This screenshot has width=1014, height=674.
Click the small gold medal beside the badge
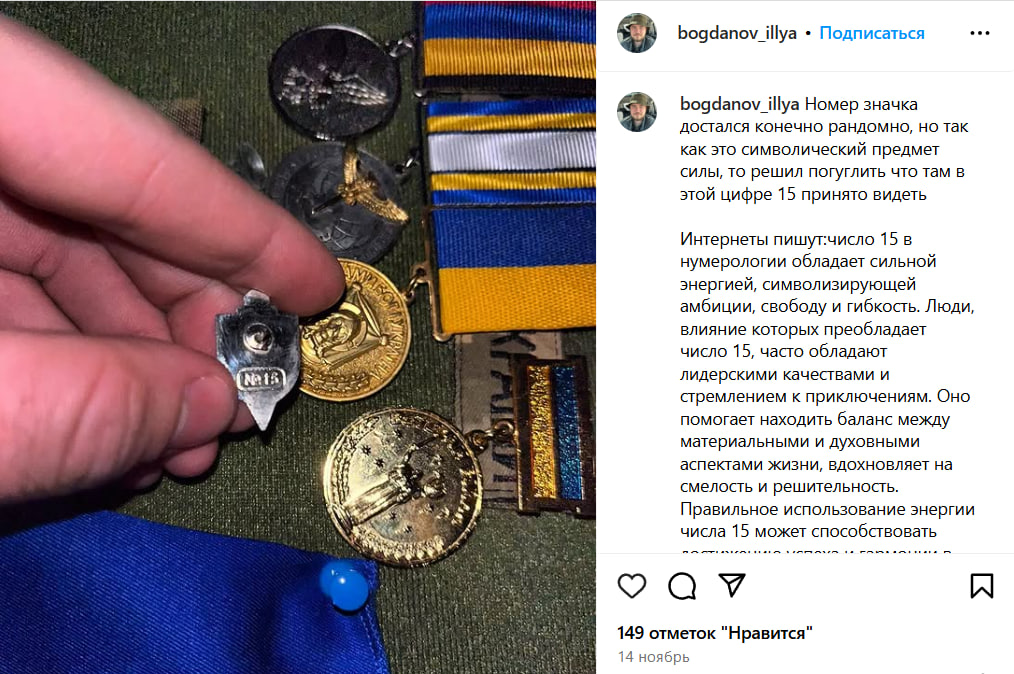pos(356,331)
